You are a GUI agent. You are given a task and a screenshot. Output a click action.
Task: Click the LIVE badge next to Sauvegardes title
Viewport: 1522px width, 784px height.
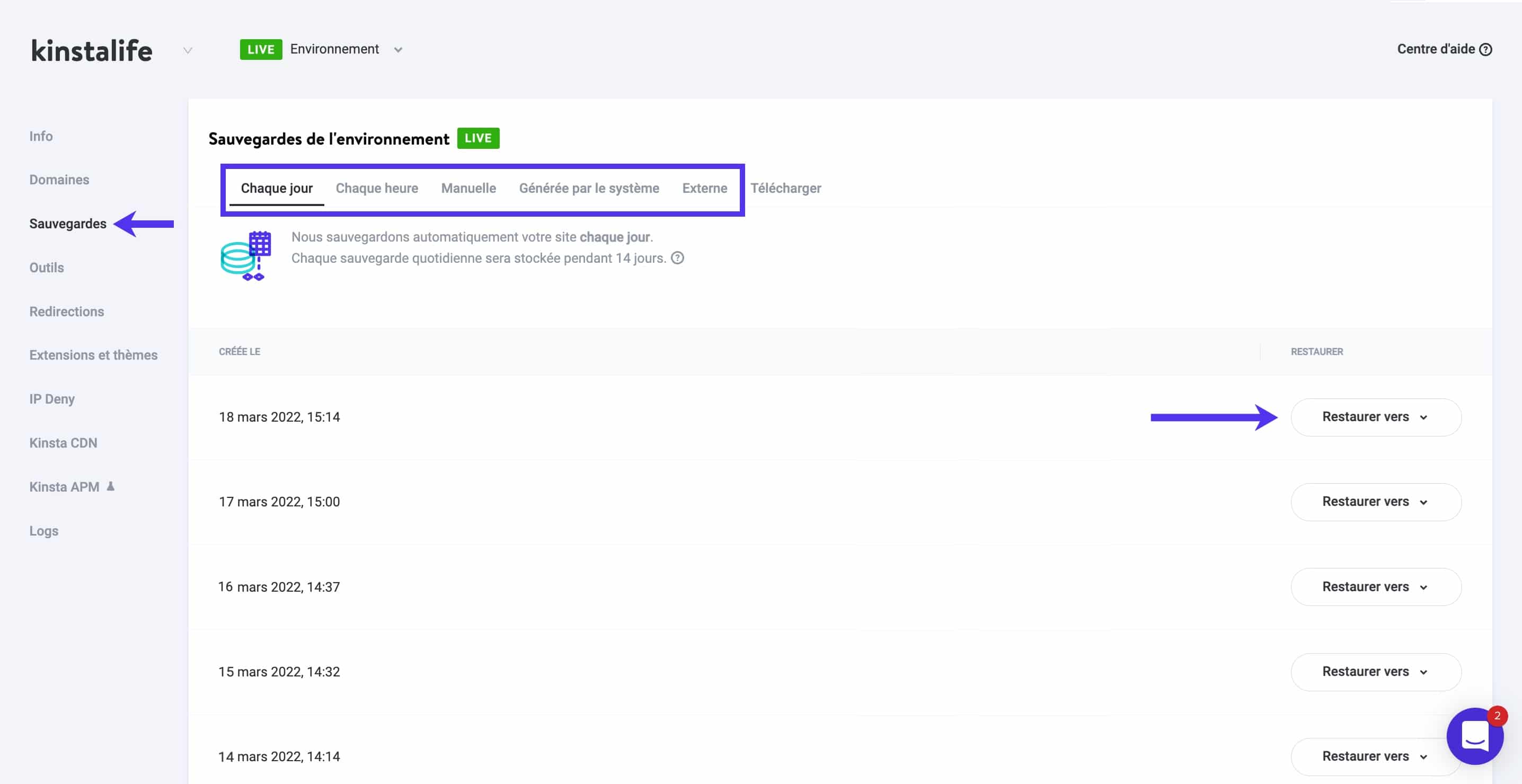(478, 138)
